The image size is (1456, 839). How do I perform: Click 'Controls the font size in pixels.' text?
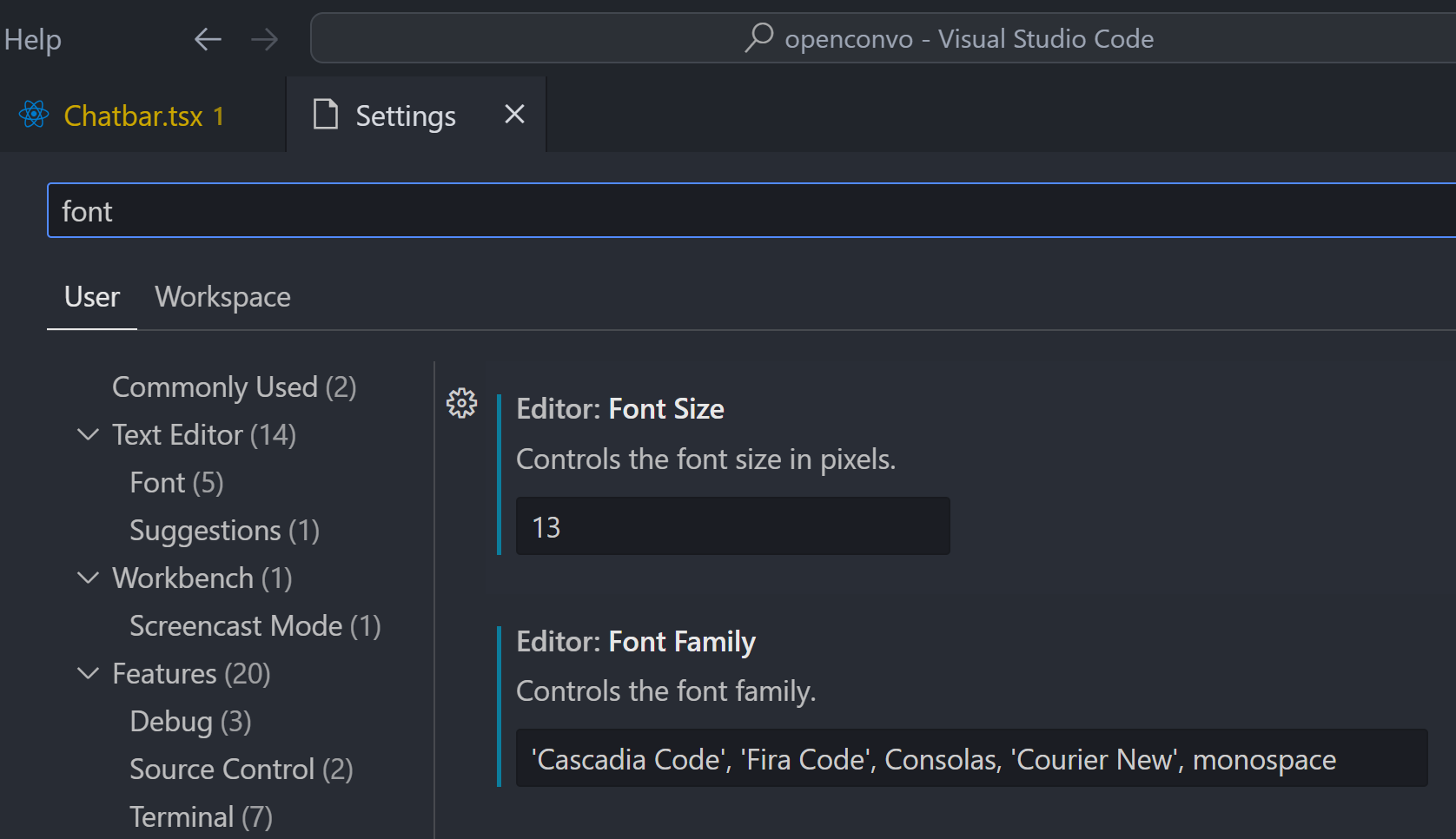pos(705,459)
